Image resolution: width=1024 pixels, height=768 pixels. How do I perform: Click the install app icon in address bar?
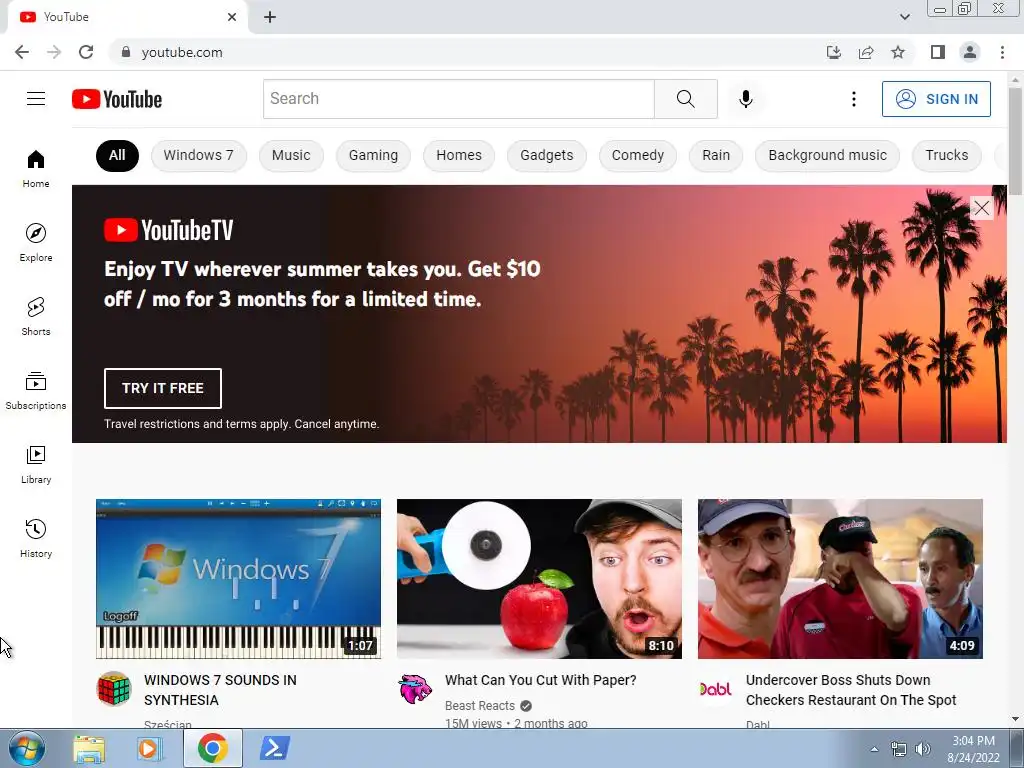tap(834, 52)
